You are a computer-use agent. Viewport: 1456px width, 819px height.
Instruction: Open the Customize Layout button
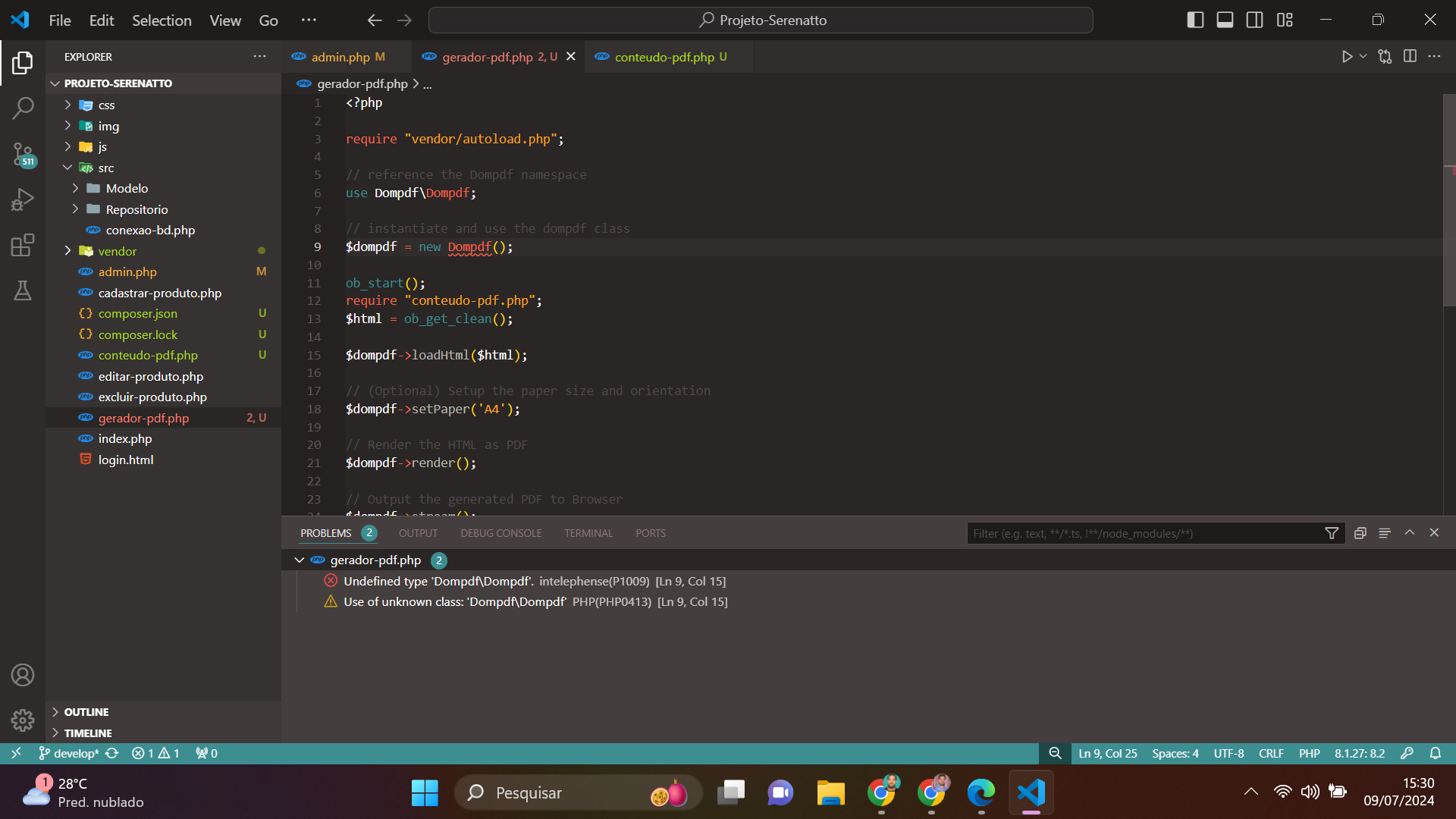(1285, 20)
